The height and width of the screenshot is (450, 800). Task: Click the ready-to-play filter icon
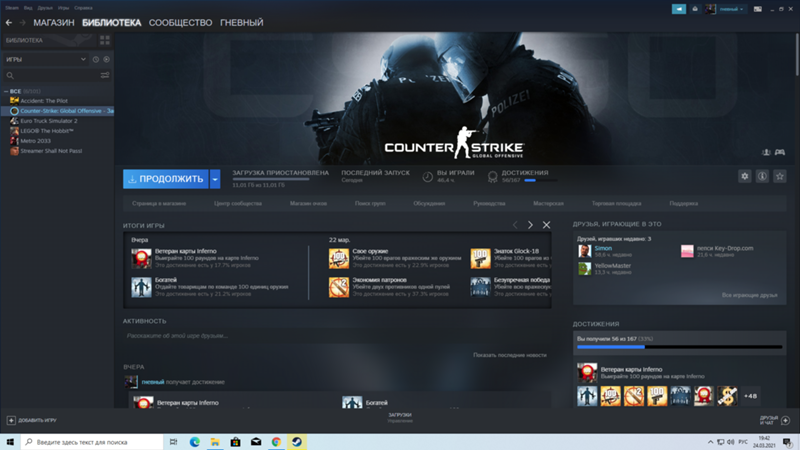click(106, 59)
